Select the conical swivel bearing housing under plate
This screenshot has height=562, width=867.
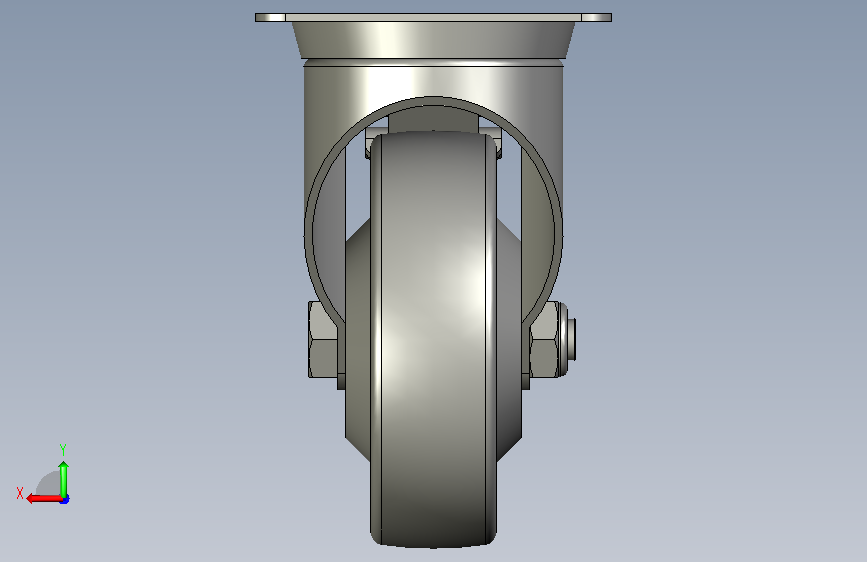[434, 40]
